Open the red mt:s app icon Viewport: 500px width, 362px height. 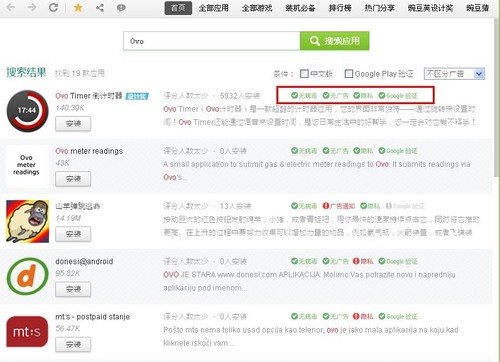click(27, 332)
